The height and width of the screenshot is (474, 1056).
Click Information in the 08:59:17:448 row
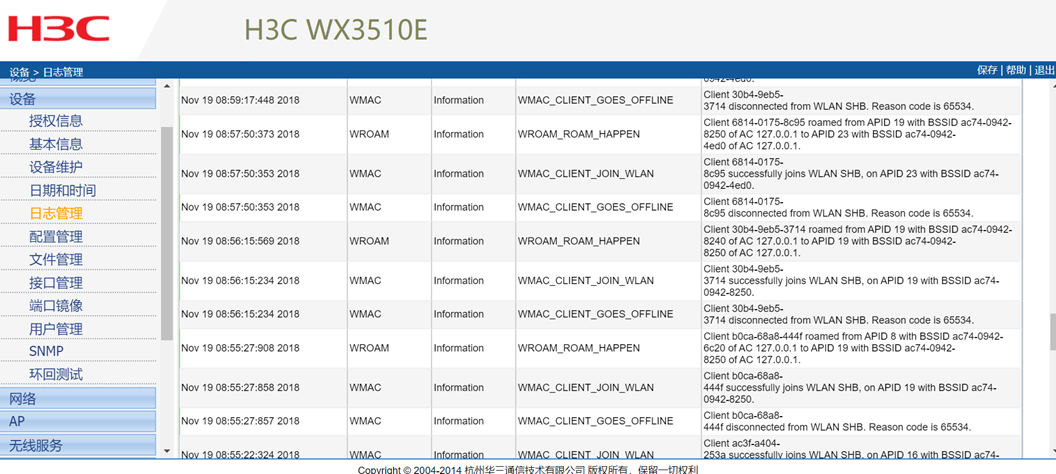459,100
